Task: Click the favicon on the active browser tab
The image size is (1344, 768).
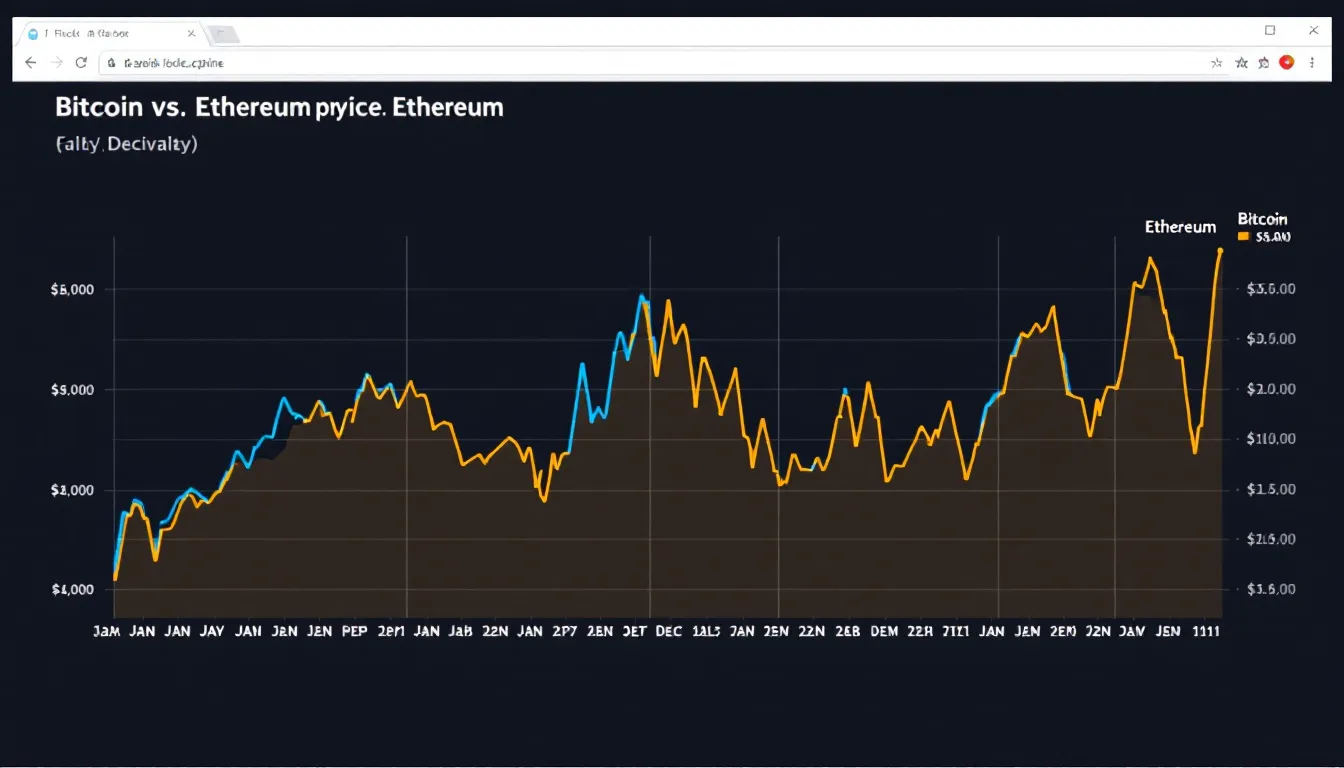Action: click(33, 32)
